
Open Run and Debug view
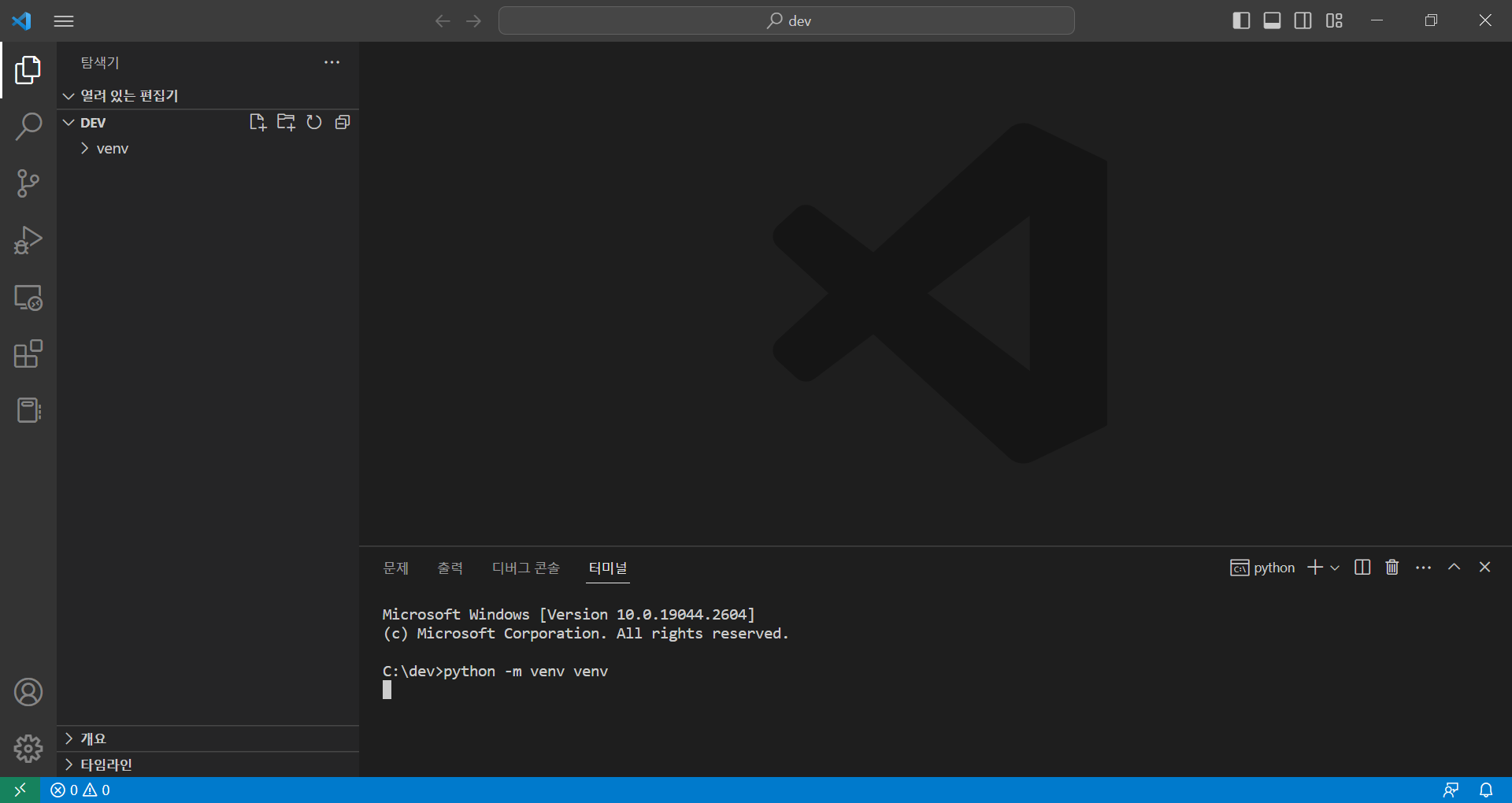[28, 240]
